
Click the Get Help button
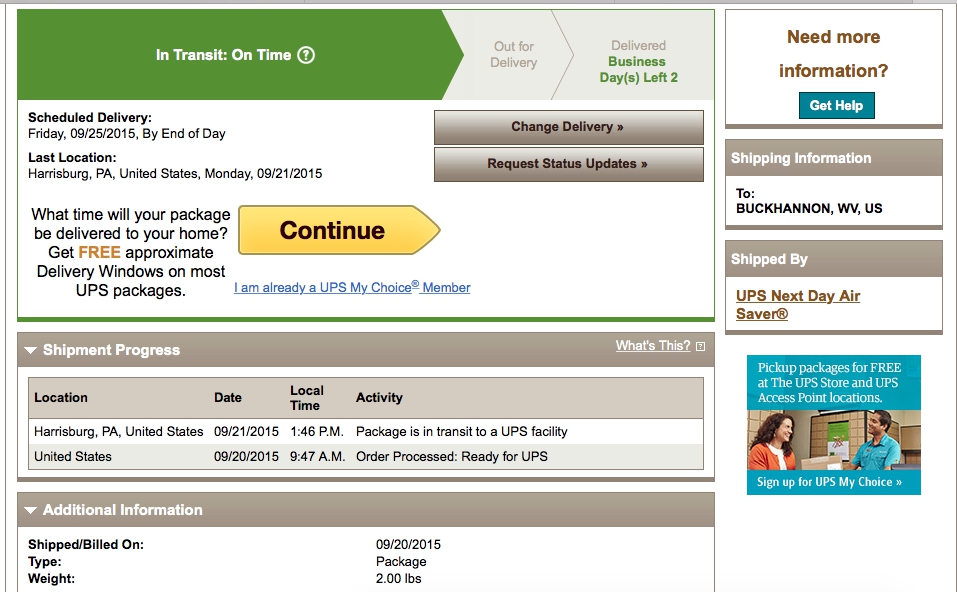click(x=836, y=106)
